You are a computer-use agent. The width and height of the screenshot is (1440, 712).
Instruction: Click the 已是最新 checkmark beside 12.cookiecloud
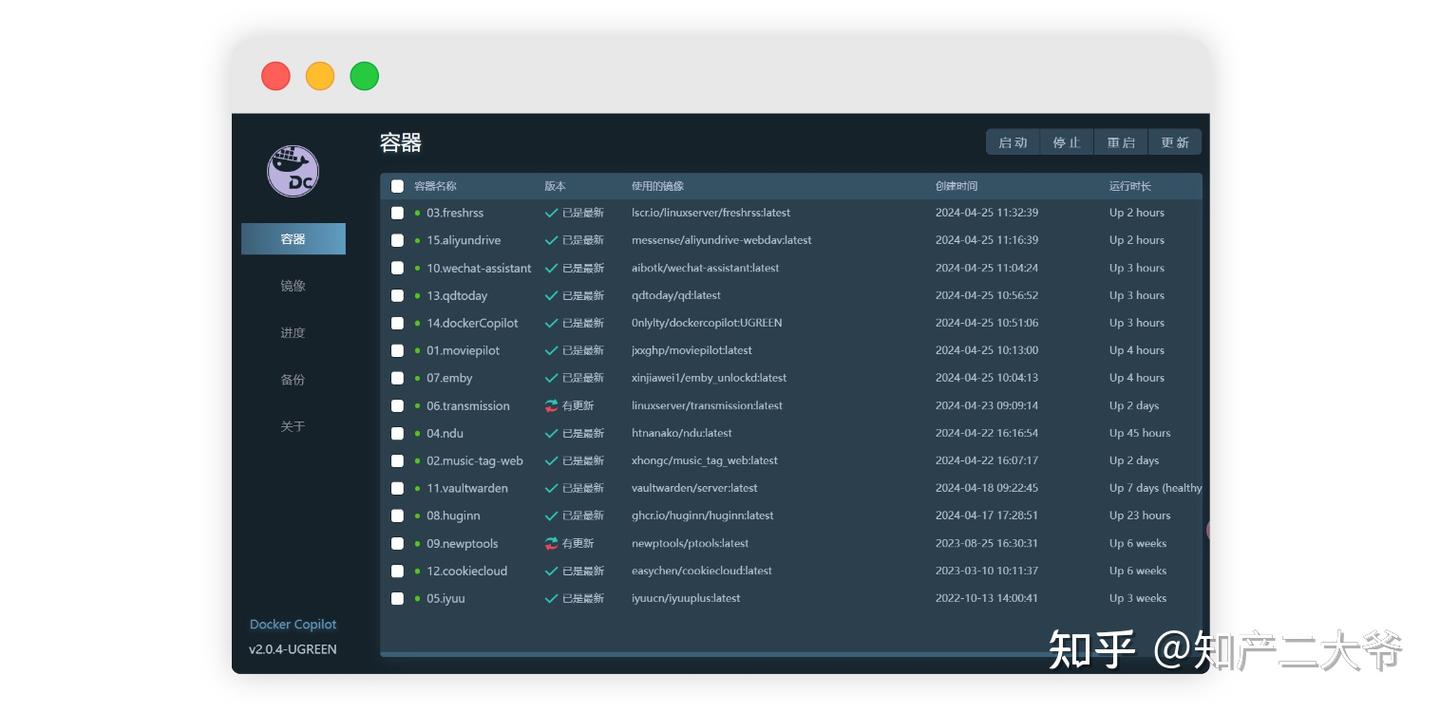[x=550, y=570]
